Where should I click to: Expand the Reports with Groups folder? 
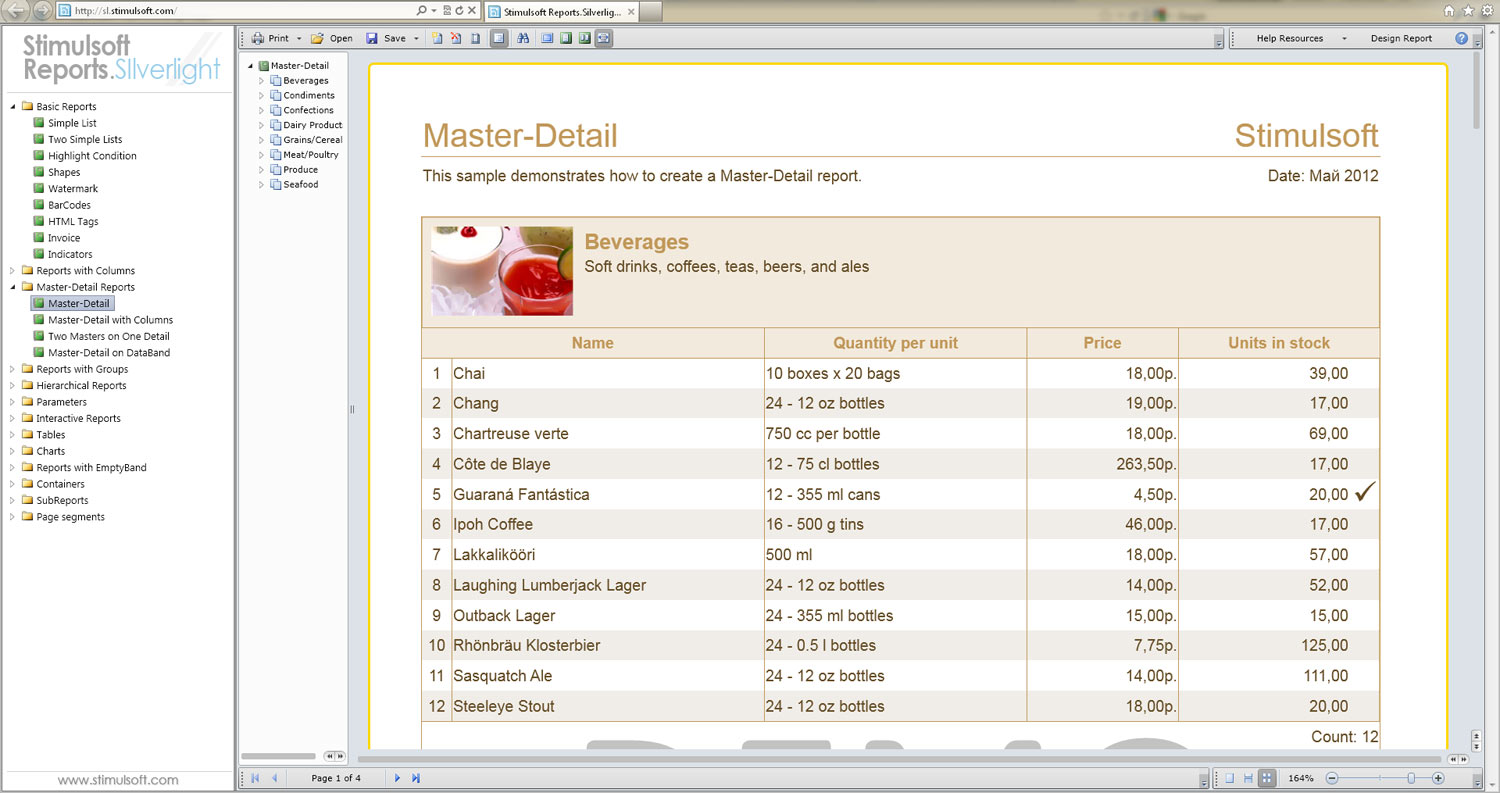point(13,370)
